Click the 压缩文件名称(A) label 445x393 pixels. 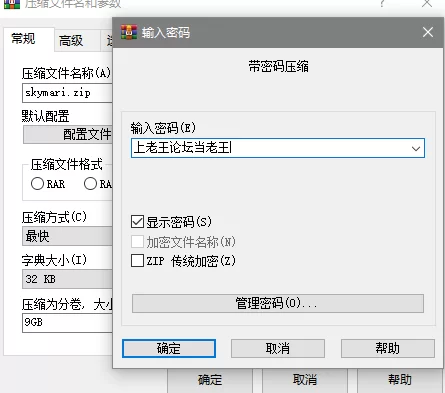click(66, 73)
